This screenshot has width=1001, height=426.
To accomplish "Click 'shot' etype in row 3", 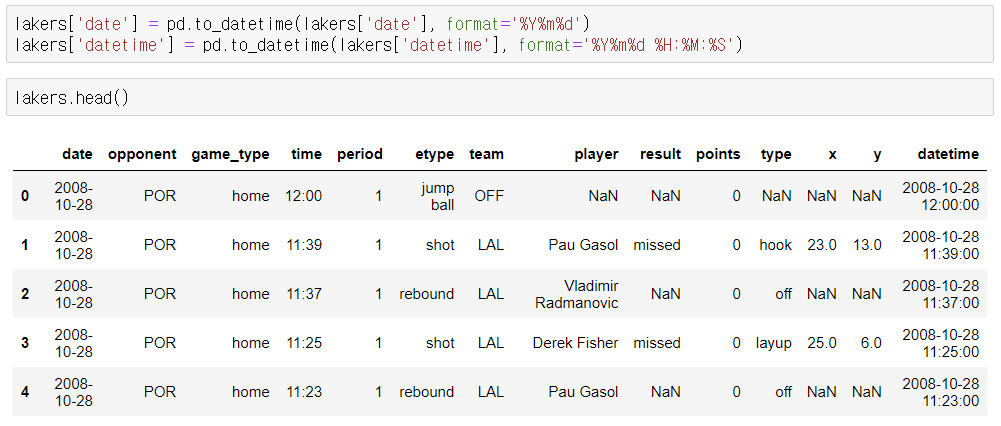I will tap(440, 343).
